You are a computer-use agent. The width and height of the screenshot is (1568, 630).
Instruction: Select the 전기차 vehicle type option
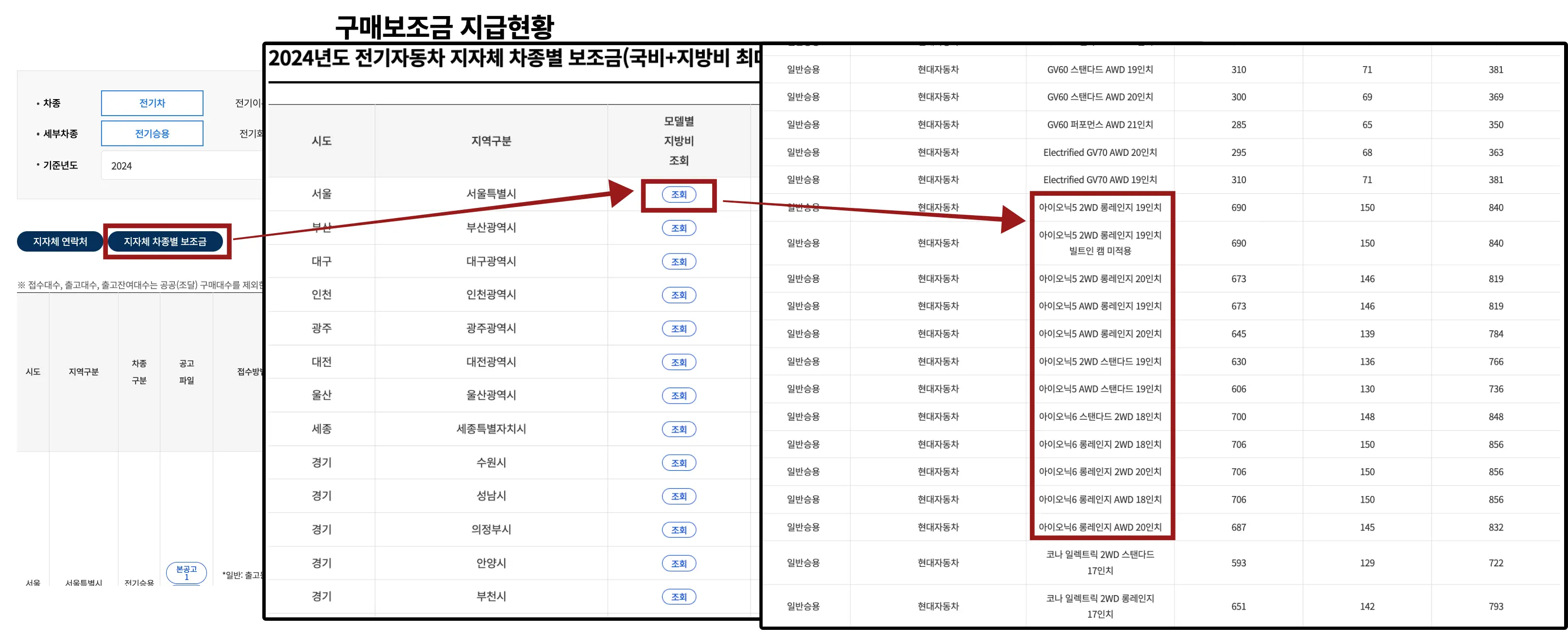pyautogui.click(x=152, y=103)
